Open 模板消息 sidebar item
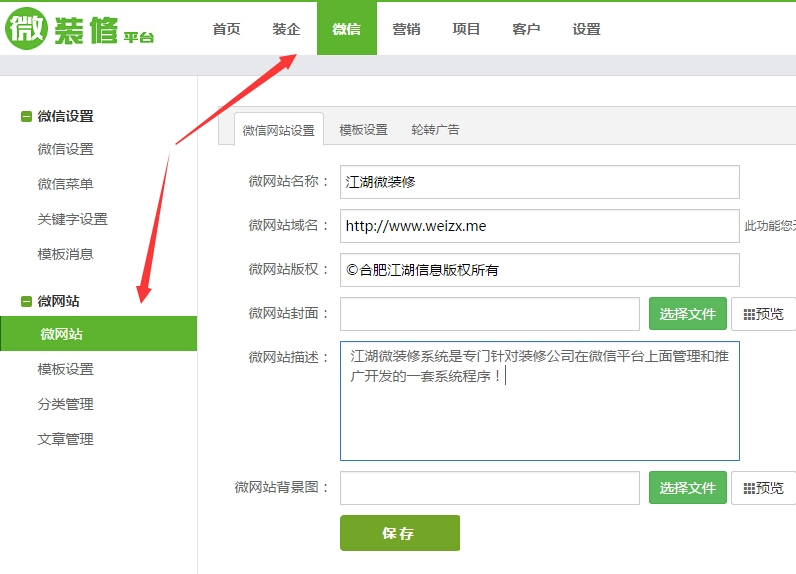This screenshot has width=796, height=574. pos(65,254)
